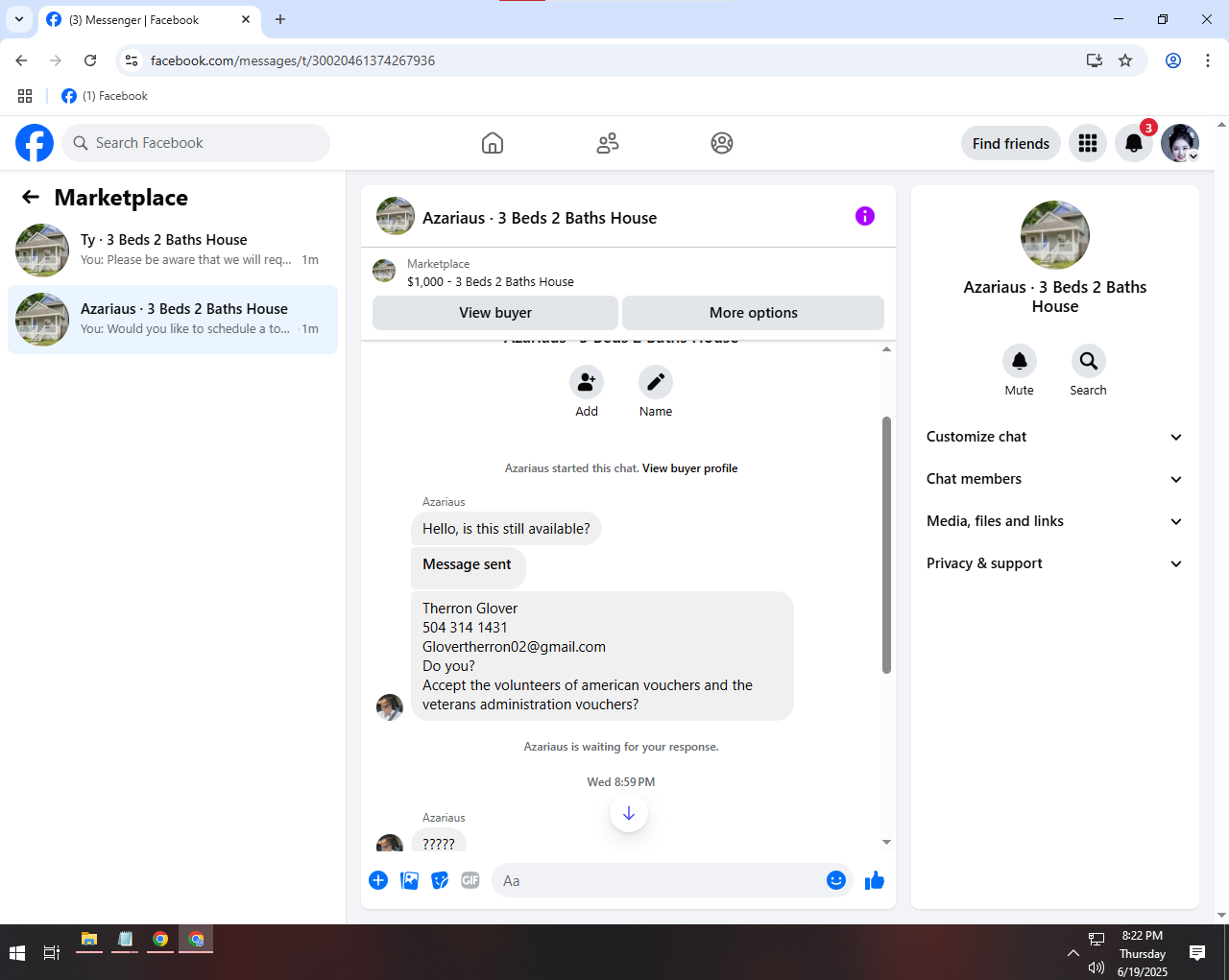Select the Messenger | Facebook browser tab
Viewport: 1229px width, 980px height.
(149, 20)
